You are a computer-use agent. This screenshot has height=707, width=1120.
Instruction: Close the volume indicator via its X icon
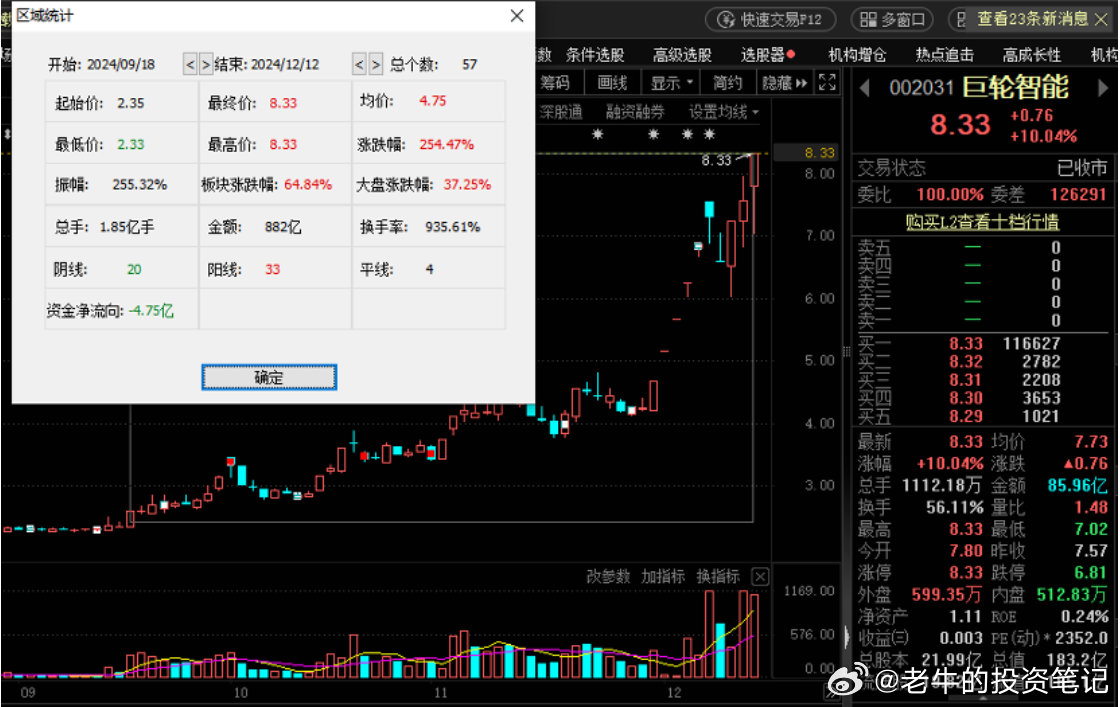click(x=760, y=576)
